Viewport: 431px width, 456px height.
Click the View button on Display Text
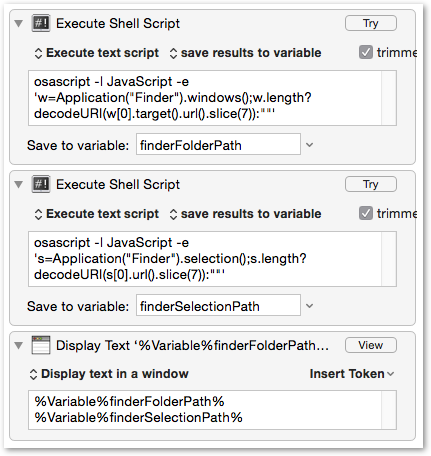[x=371, y=345]
